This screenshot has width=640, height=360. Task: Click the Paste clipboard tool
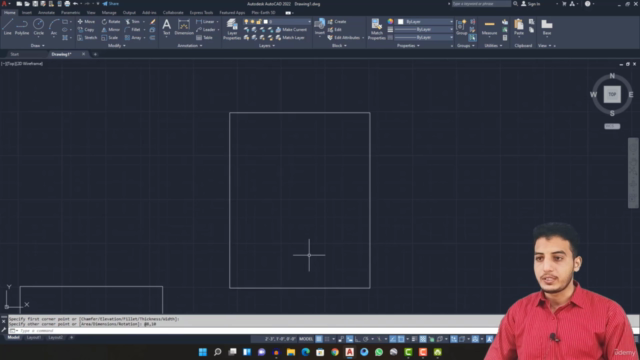(519, 27)
